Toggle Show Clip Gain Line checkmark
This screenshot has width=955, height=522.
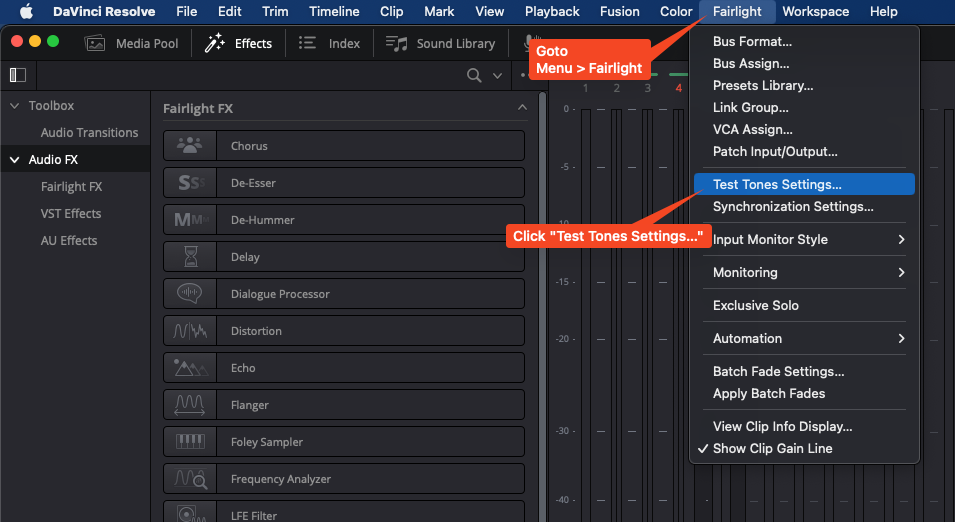pos(703,448)
